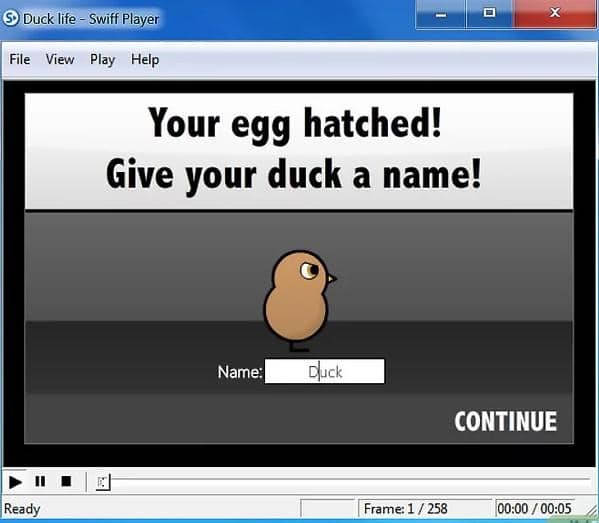Viewport: 599px width, 523px height.
Task: Open the Play menu
Action: pos(102,60)
